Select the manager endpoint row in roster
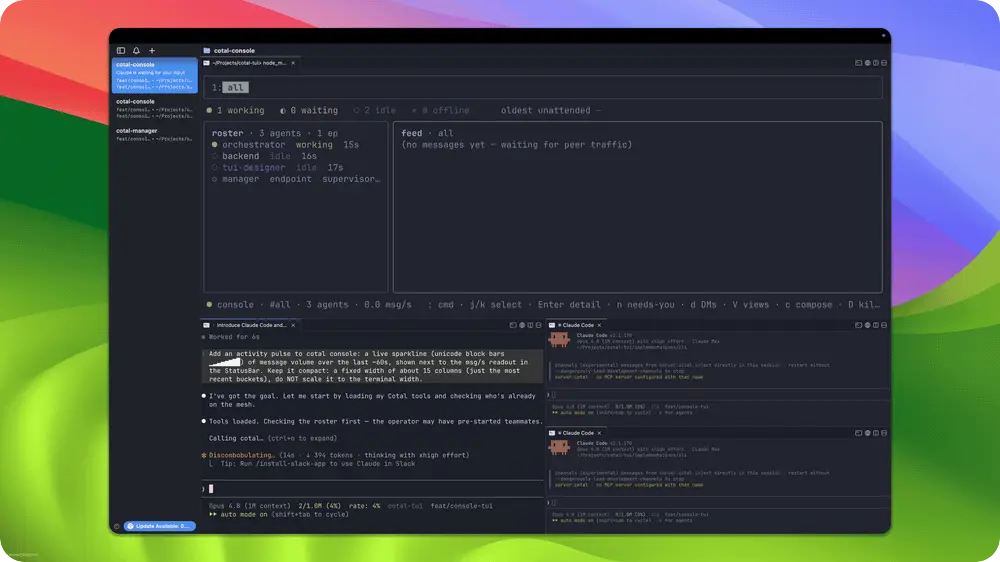Screen dimensions: 1000x562 pos(295,179)
